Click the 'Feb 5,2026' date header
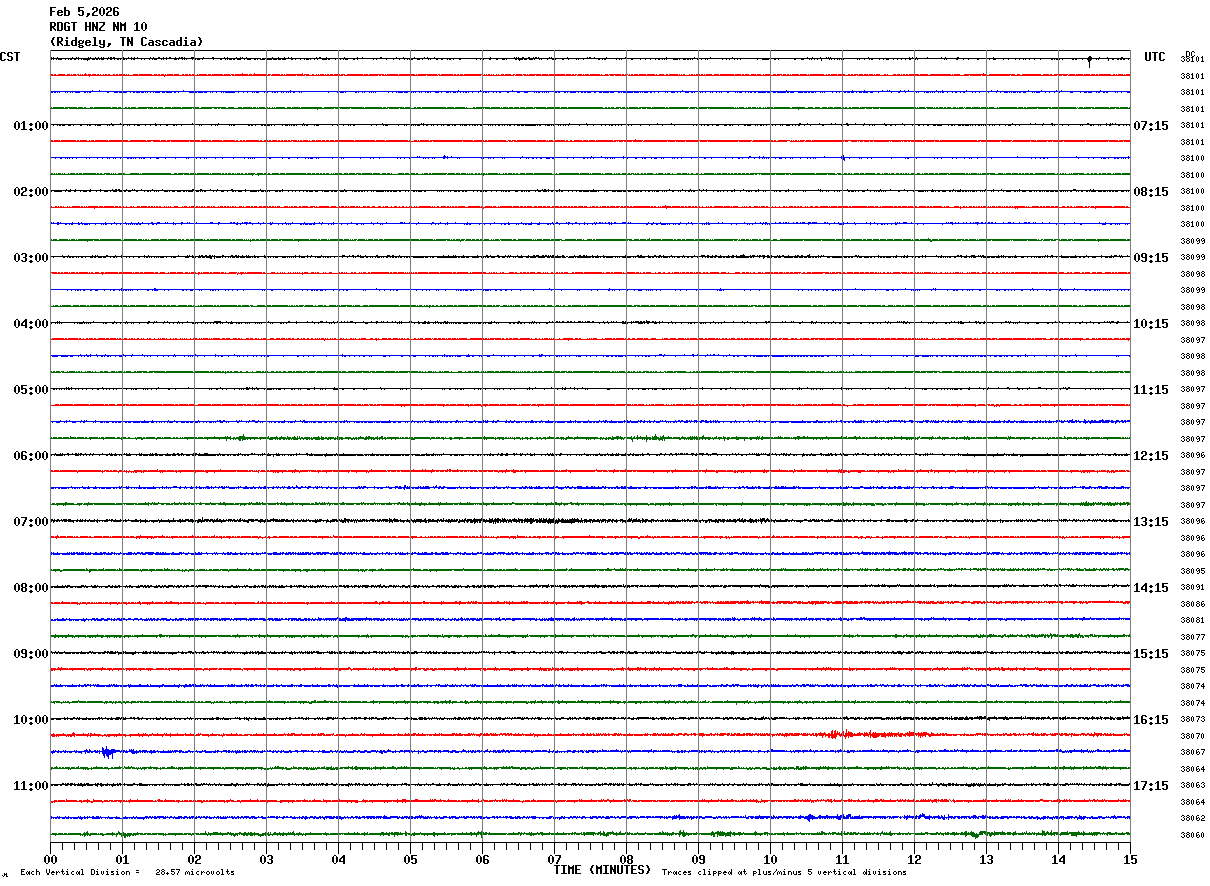 (84, 12)
